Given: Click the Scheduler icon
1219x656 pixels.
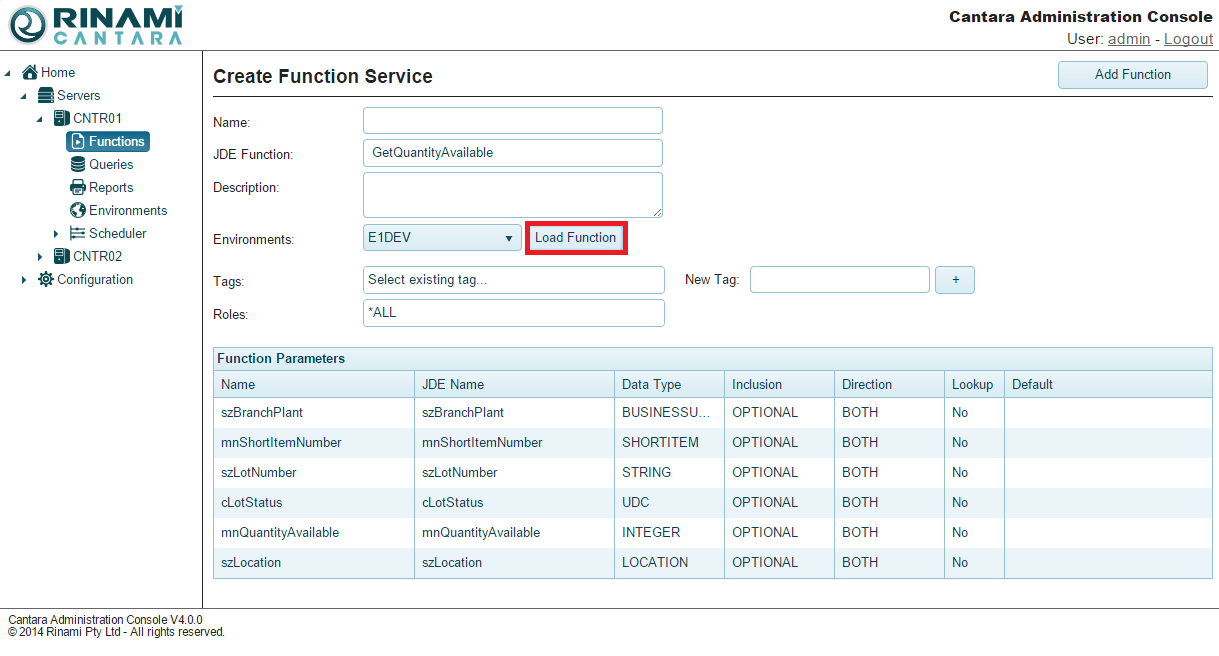Looking at the screenshot, I should 78,233.
